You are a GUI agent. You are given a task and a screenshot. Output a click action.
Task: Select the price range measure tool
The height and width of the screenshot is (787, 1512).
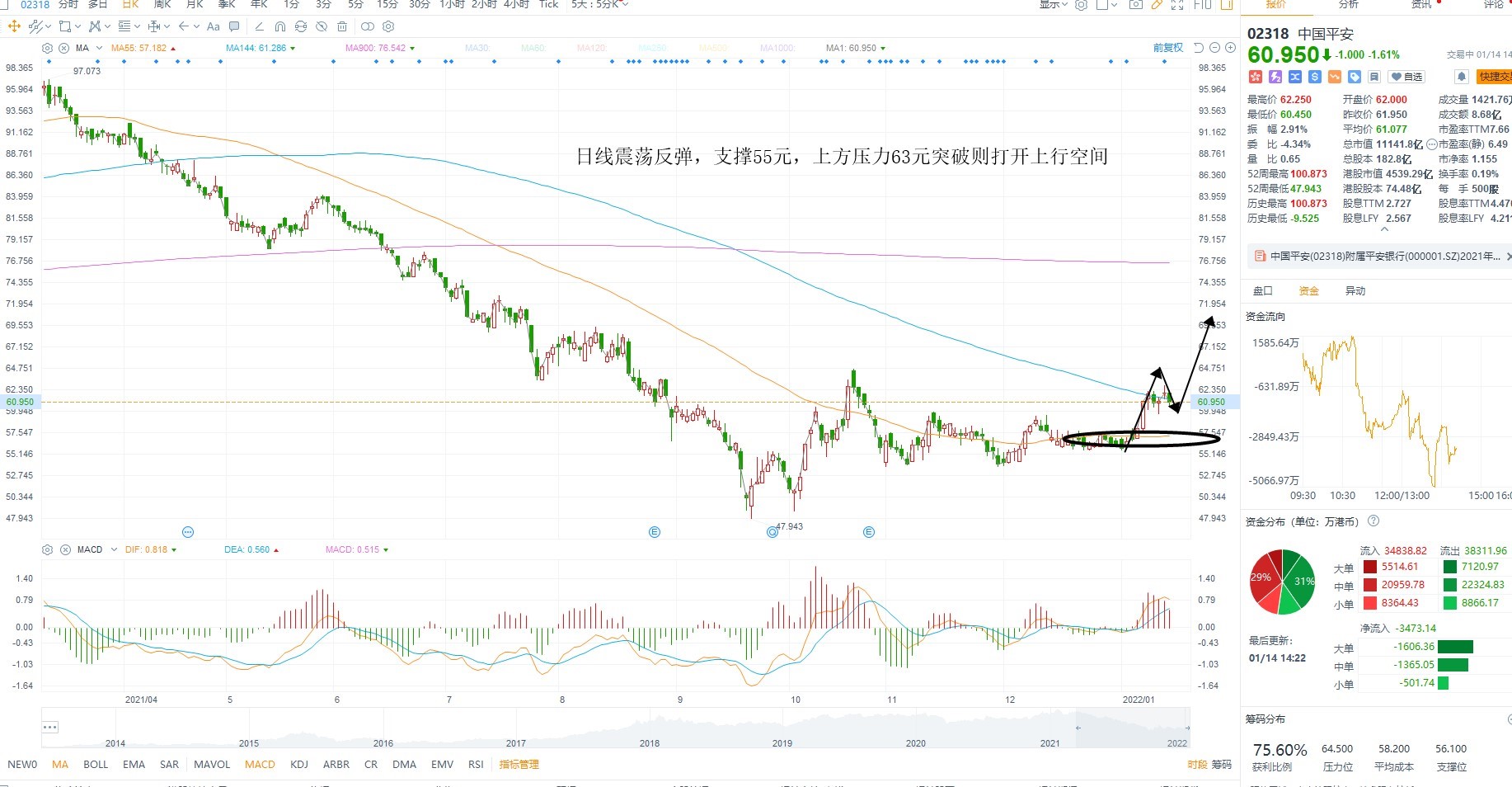tap(154, 26)
